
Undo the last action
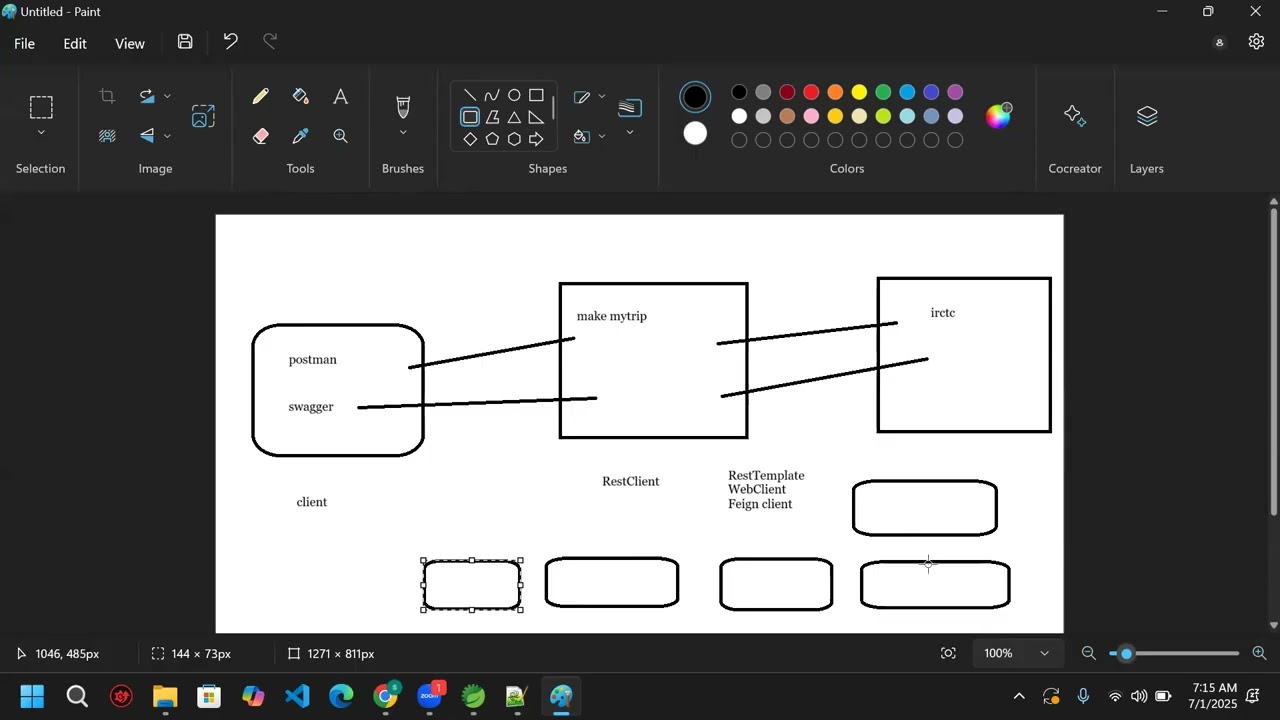pos(230,42)
